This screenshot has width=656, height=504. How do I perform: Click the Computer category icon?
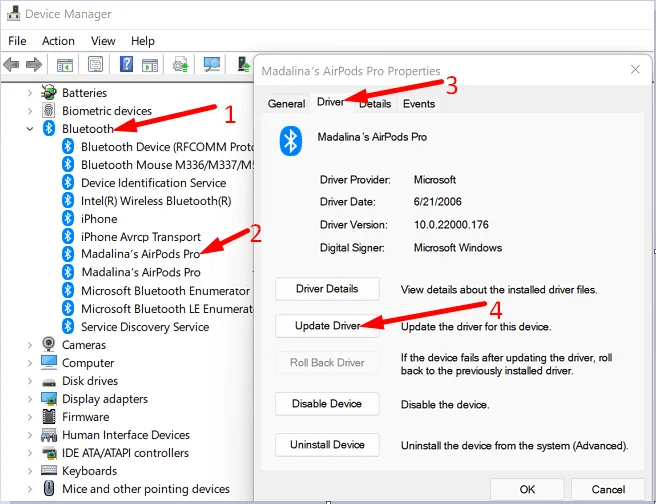[x=49, y=362]
